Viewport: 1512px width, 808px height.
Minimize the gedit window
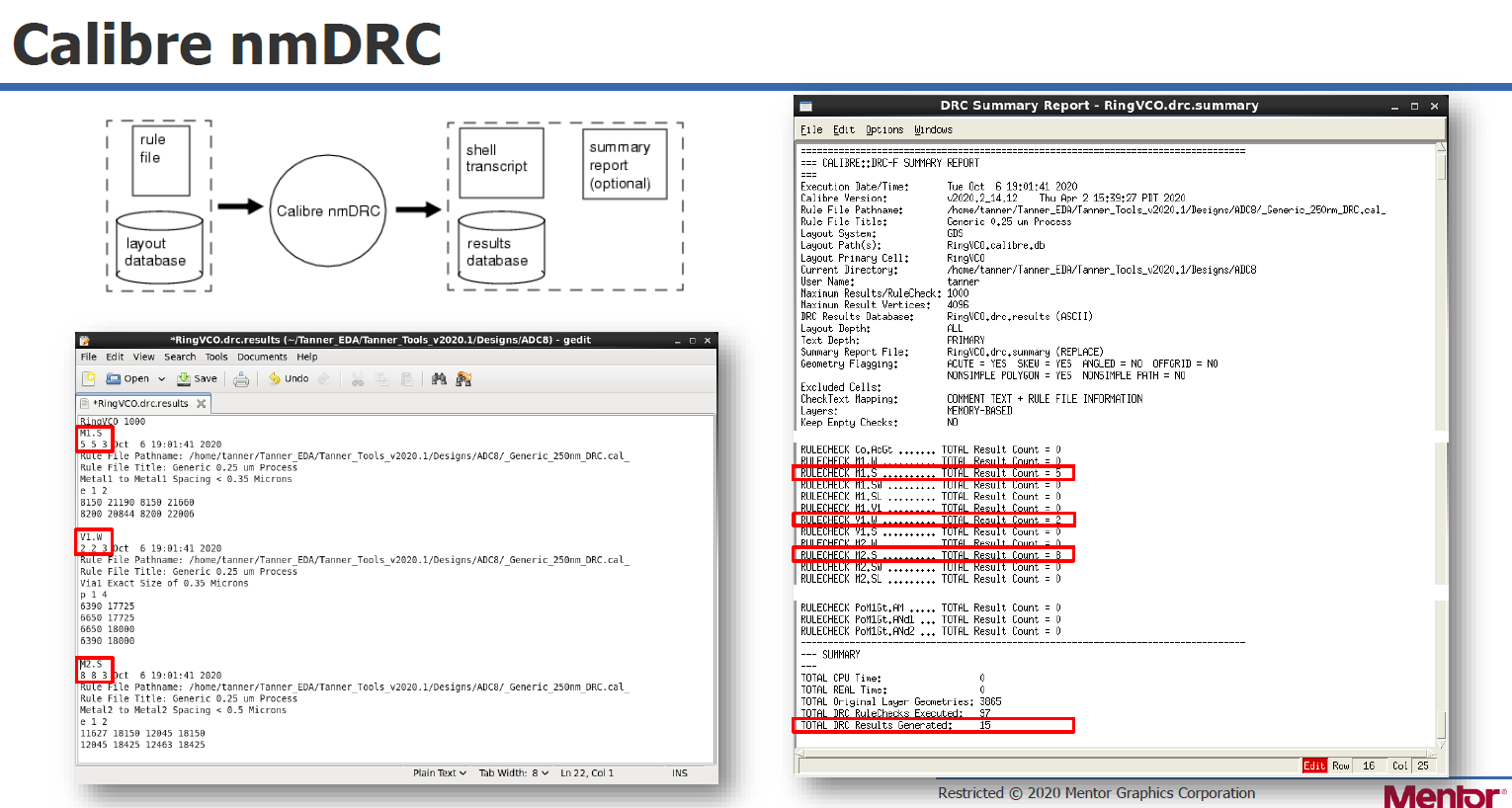click(x=678, y=340)
